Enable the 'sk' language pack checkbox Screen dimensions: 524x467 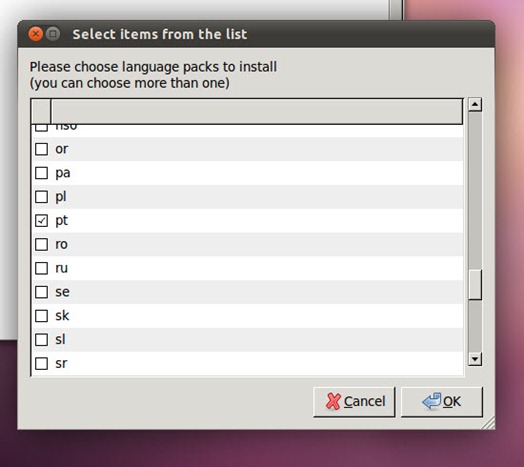41,316
